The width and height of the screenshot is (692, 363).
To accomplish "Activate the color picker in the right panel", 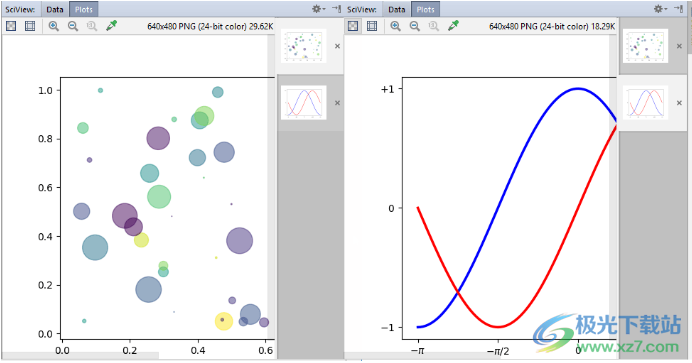I will coord(453,26).
